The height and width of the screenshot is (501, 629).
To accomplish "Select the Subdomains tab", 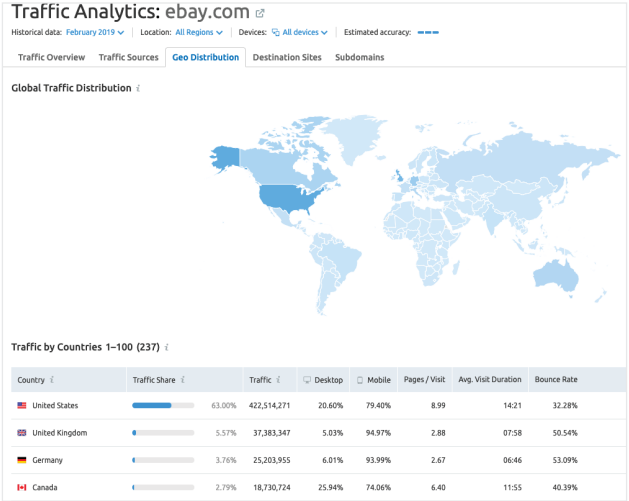I will tap(359, 58).
